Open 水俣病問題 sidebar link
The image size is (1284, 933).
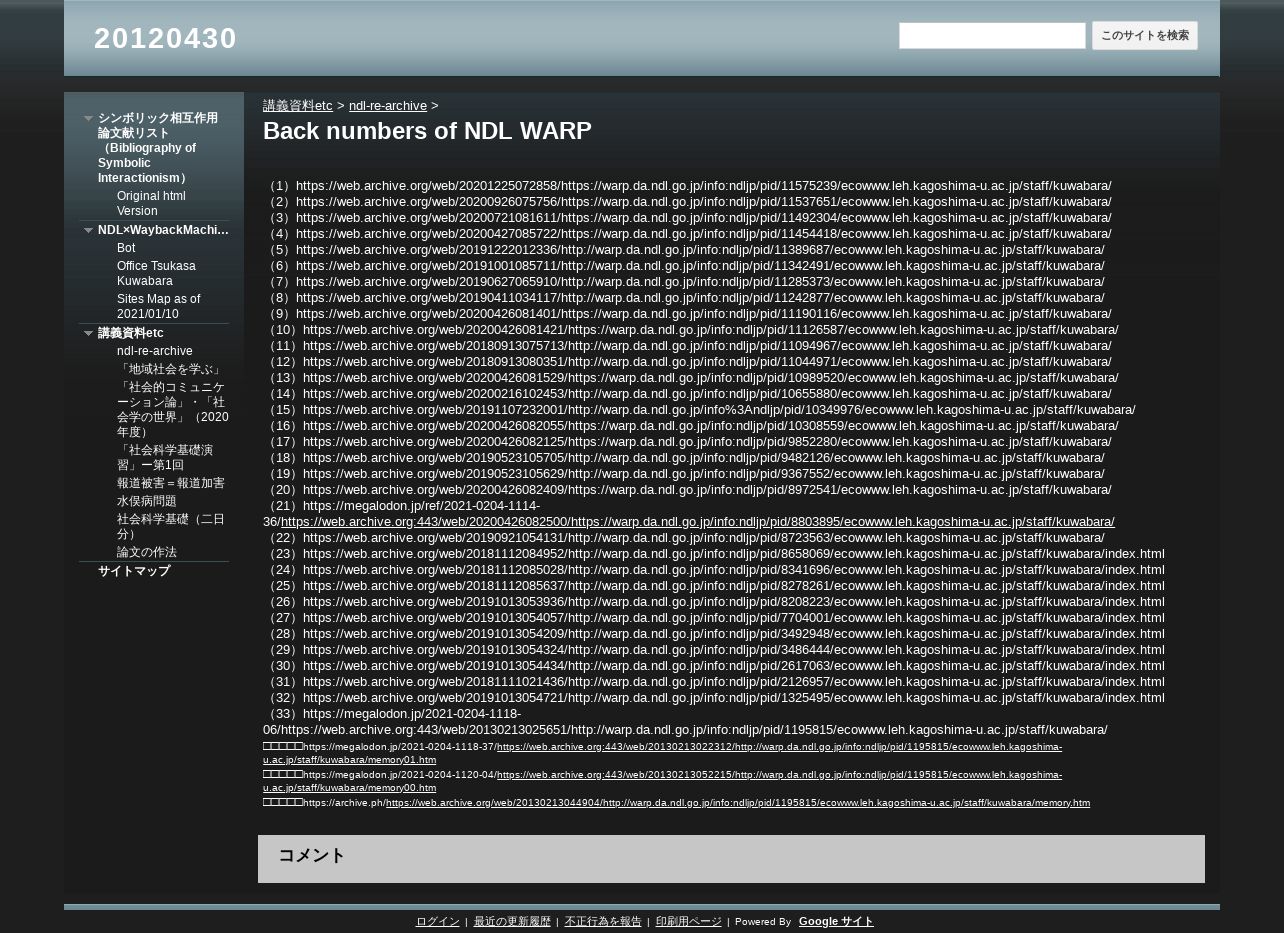click(x=146, y=501)
